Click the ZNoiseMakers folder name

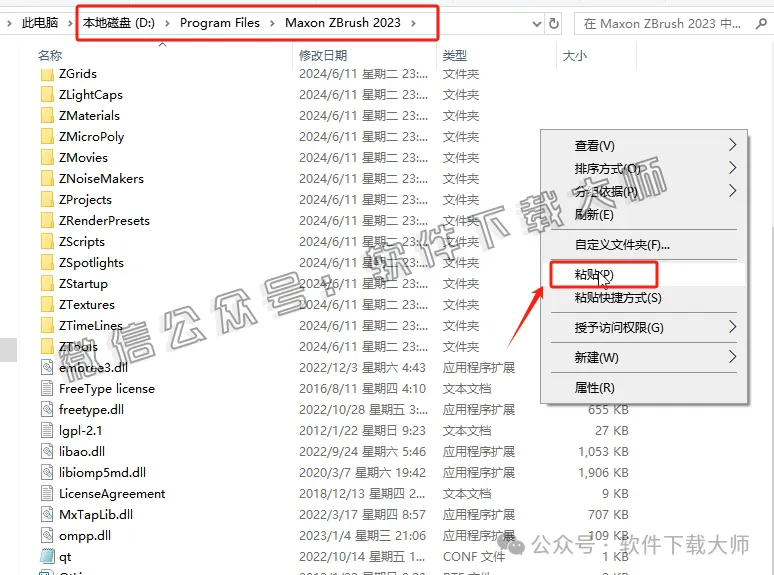point(101,179)
